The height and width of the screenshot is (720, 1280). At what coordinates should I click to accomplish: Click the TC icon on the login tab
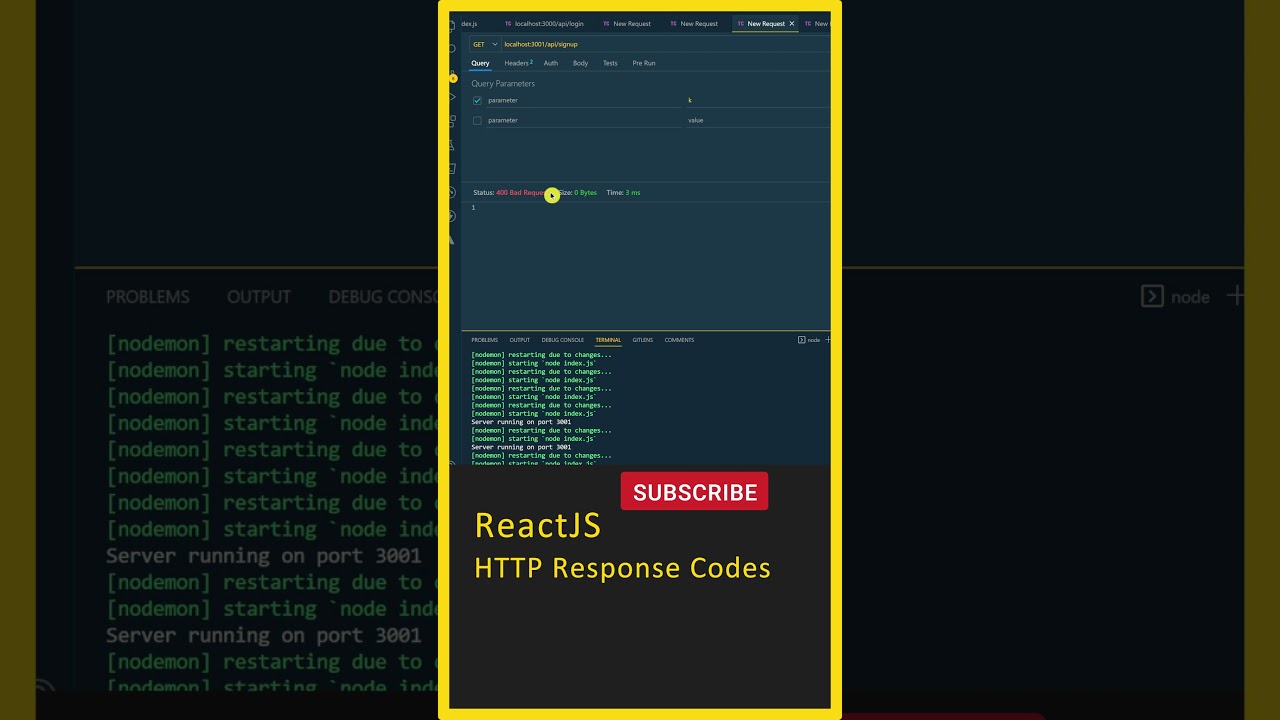tap(508, 23)
